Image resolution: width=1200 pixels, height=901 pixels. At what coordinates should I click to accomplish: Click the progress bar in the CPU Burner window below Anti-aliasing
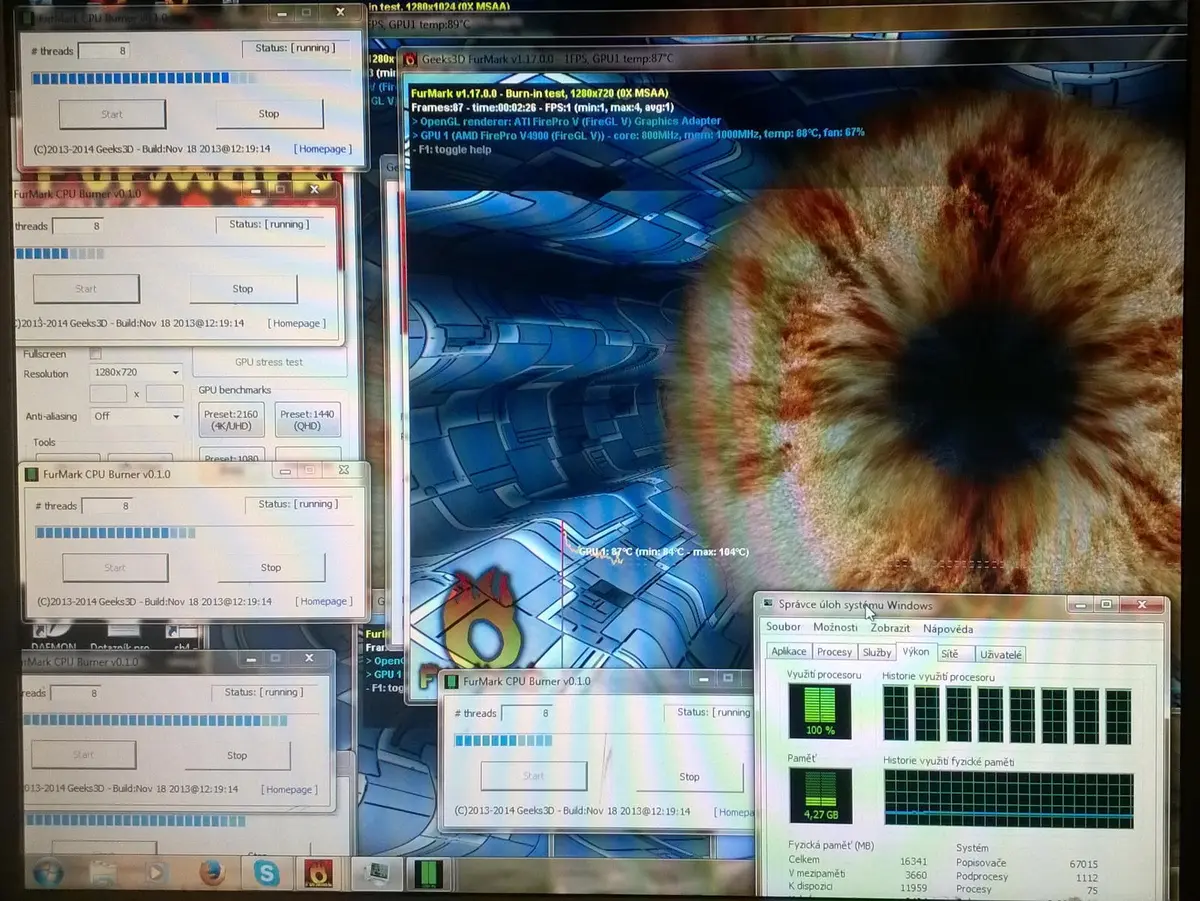[x=194, y=532]
